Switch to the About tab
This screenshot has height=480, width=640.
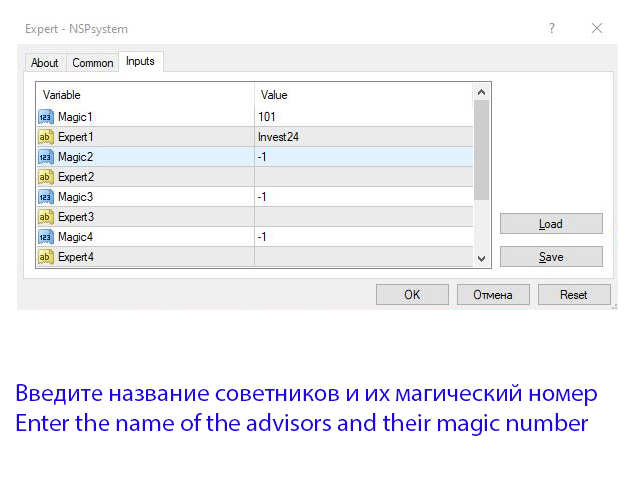[x=45, y=63]
